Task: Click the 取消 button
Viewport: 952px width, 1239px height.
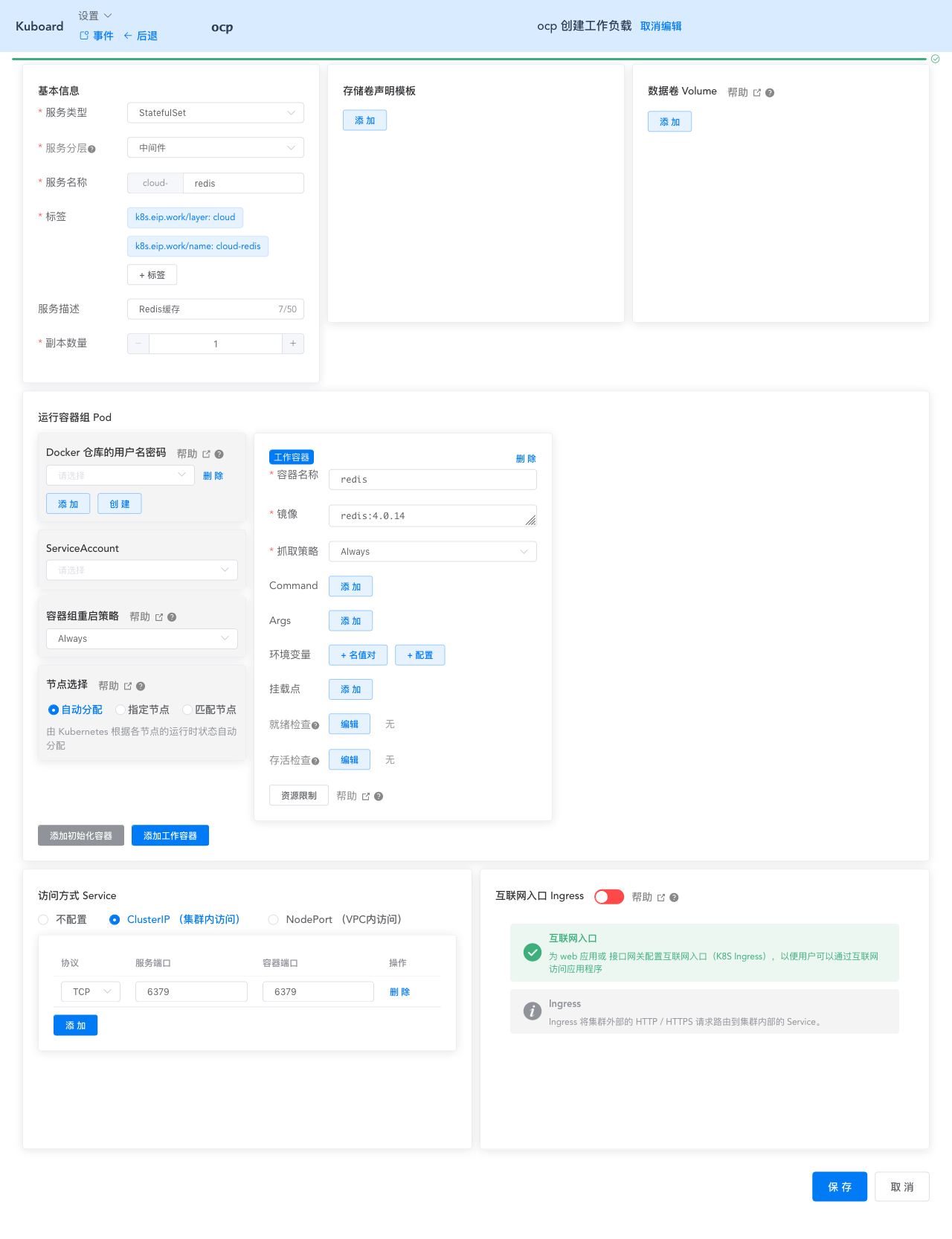Action: click(x=902, y=1187)
